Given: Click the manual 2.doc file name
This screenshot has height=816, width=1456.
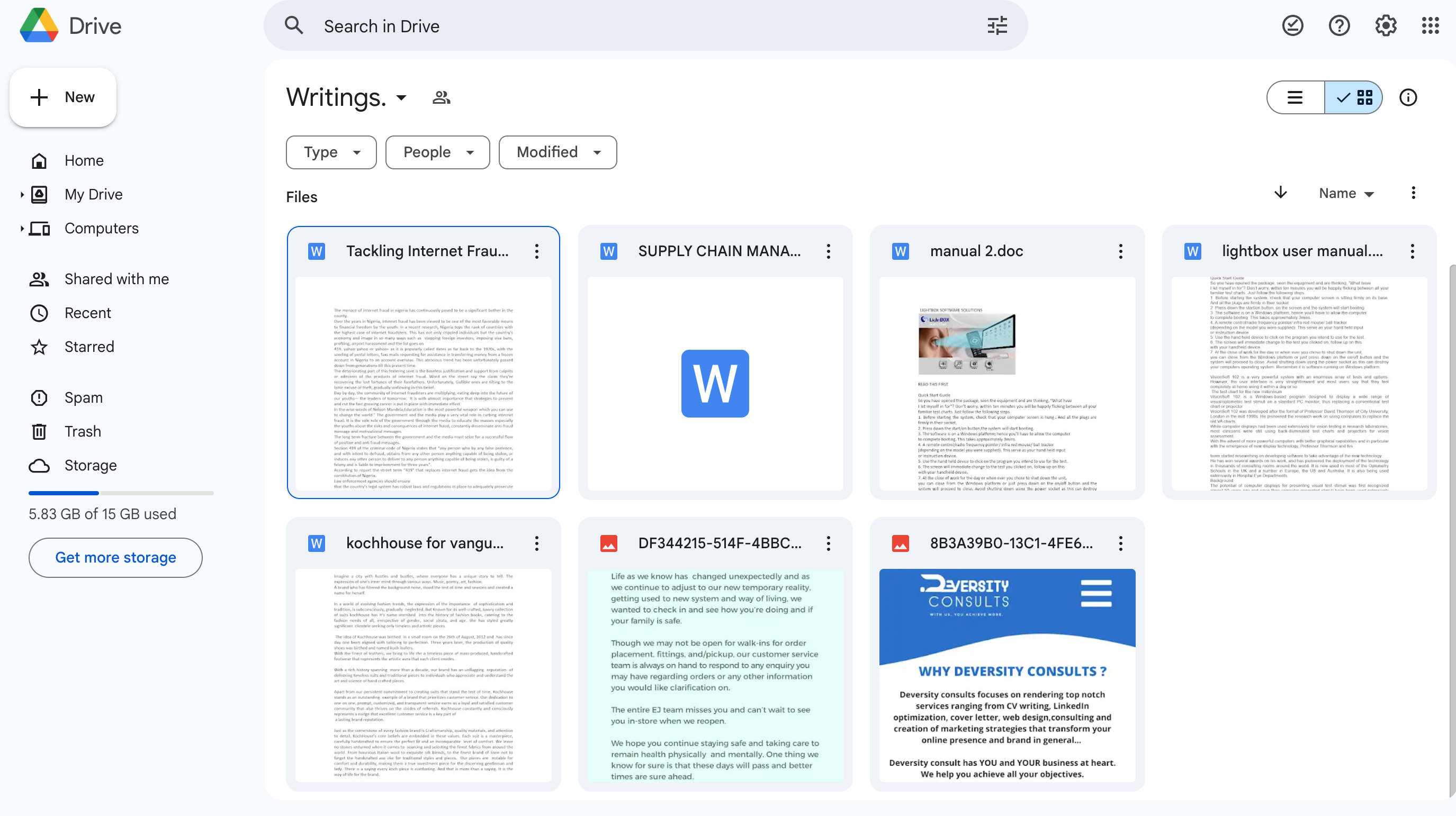Looking at the screenshot, I should [977, 251].
